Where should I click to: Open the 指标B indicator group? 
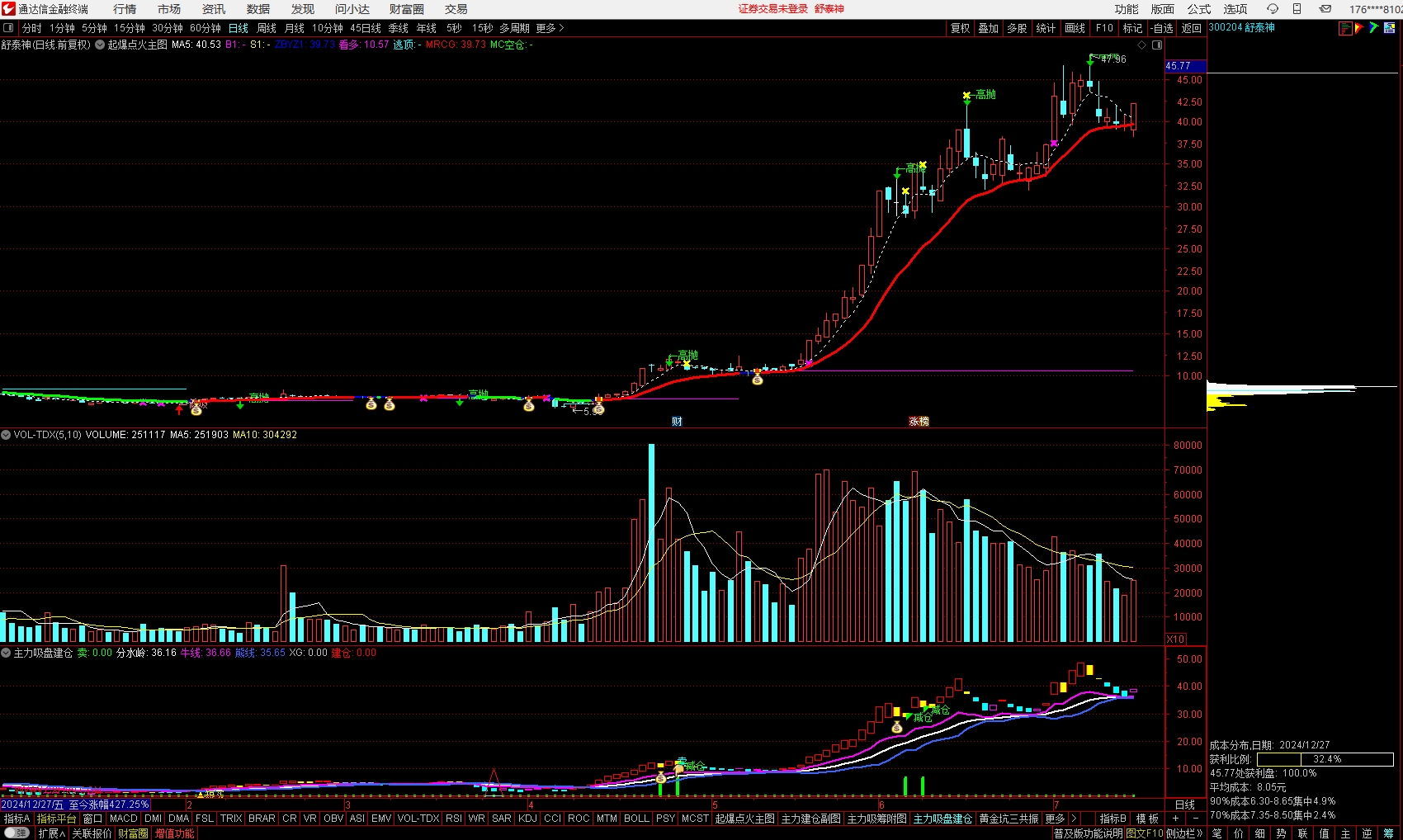point(1112,819)
